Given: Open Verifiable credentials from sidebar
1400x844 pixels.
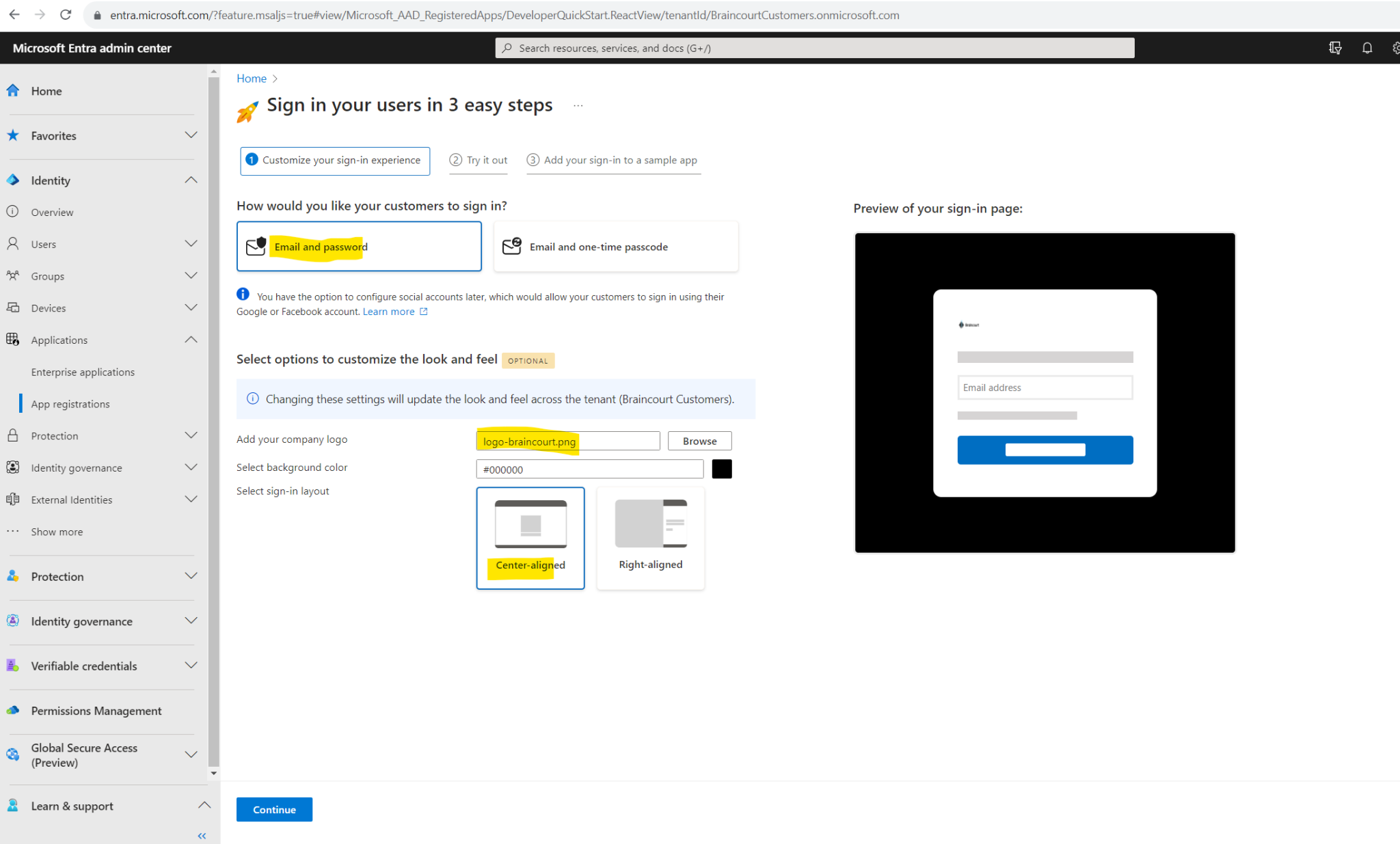Looking at the screenshot, I should pos(84,665).
